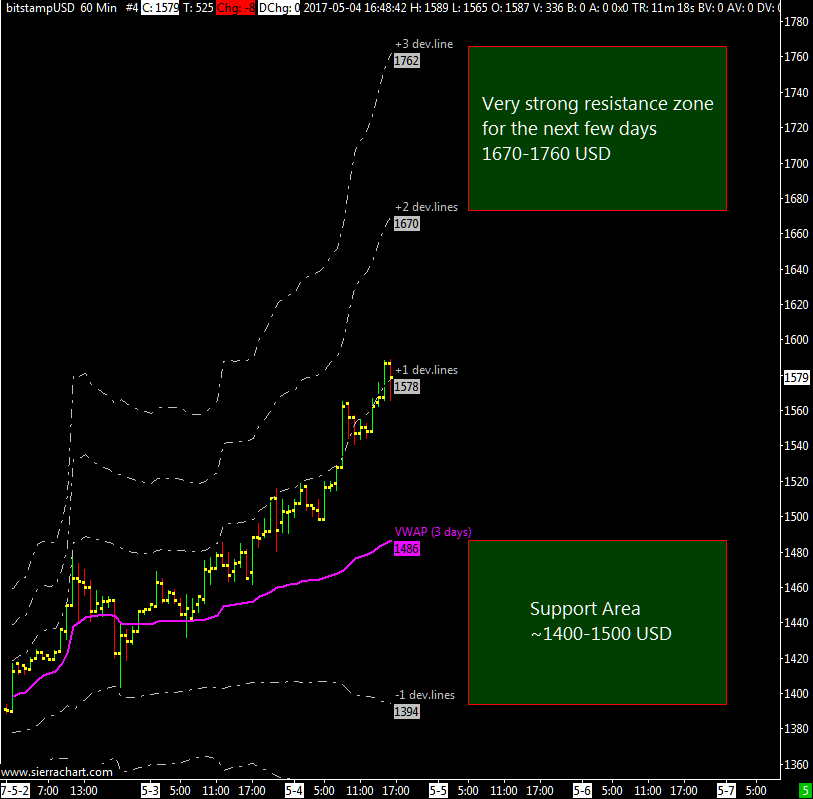Click the red Chg value in header
This screenshot has width=813, height=799.
pyautogui.click(x=235, y=7)
